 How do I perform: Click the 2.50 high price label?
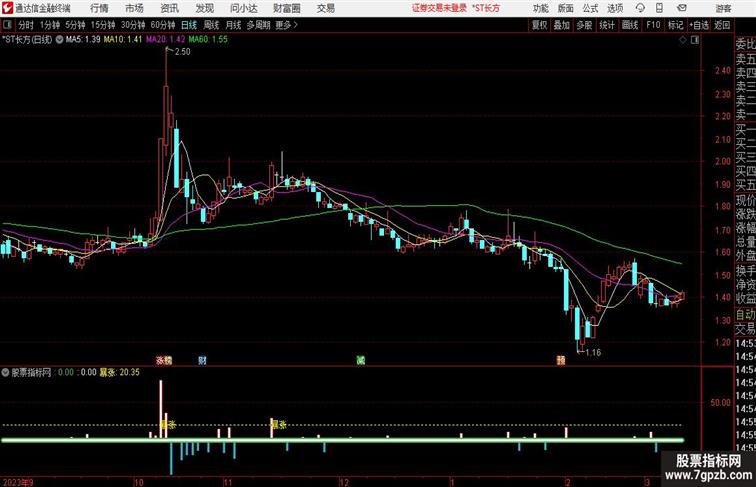pyautogui.click(x=182, y=52)
